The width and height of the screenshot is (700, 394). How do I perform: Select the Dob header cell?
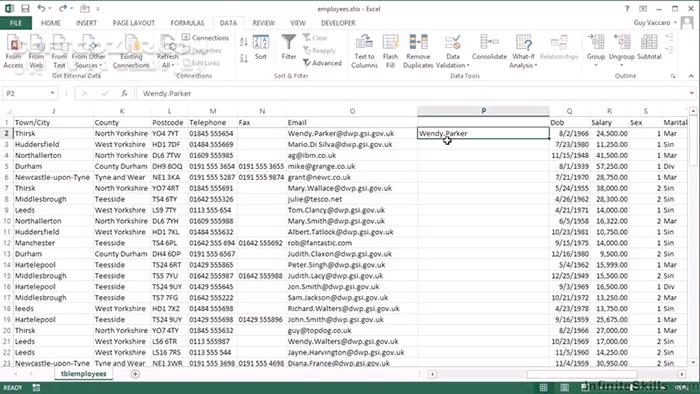pyautogui.click(x=569, y=122)
